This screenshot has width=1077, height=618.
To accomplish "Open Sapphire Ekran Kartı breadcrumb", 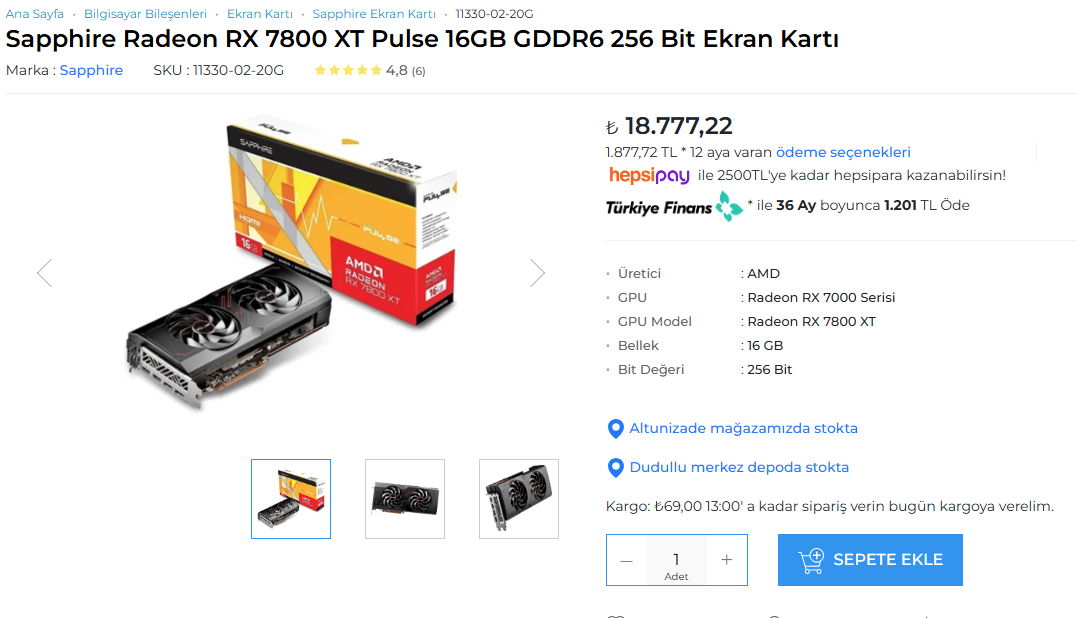I will point(374,14).
